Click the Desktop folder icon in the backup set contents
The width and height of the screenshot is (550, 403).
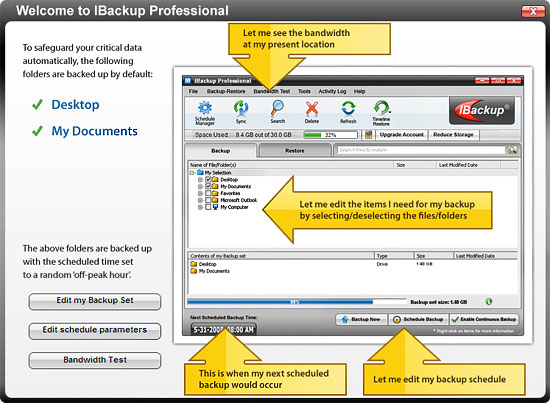tap(194, 264)
